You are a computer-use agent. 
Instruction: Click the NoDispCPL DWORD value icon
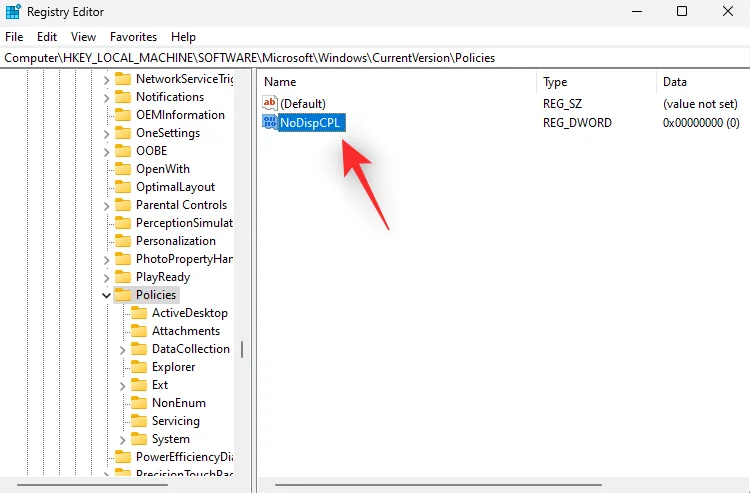point(270,122)
